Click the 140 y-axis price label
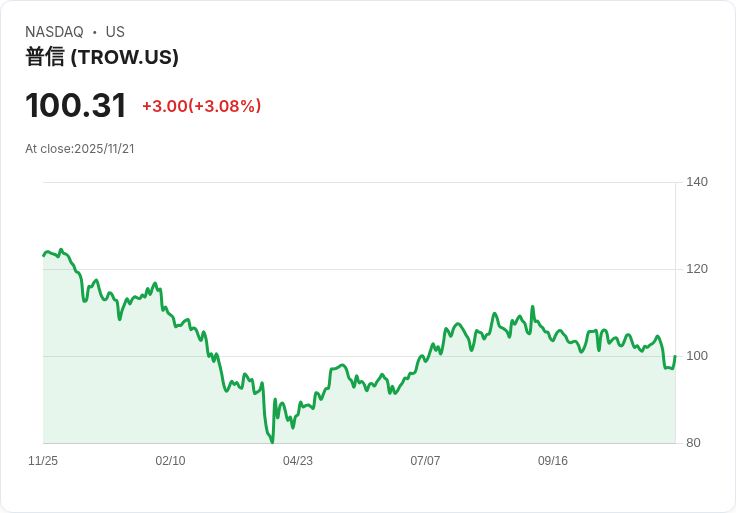This screenshot has width=736, height=513. [x=697, y=182]
